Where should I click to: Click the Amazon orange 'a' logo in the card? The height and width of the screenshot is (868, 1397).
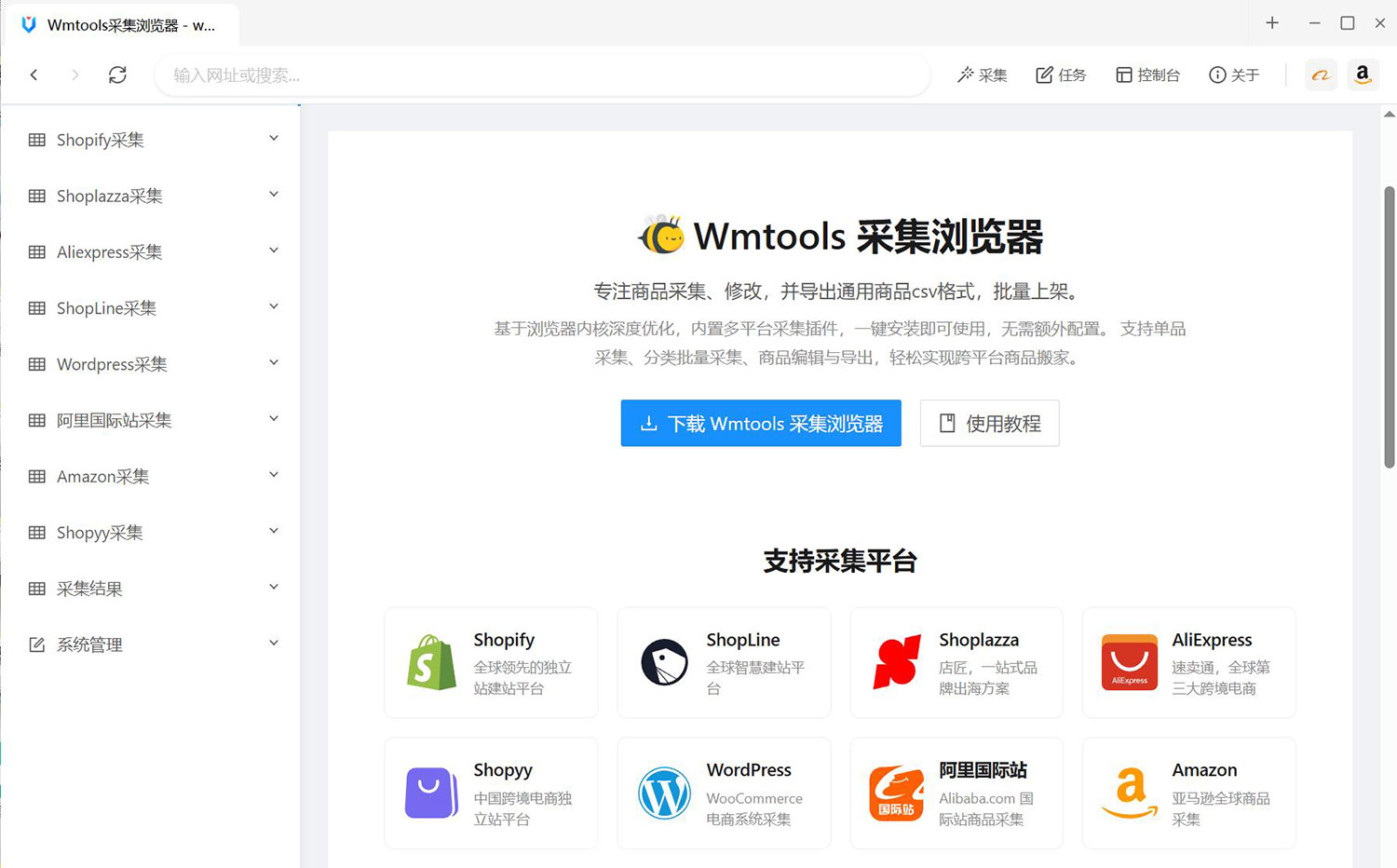tap(1130, 793)
